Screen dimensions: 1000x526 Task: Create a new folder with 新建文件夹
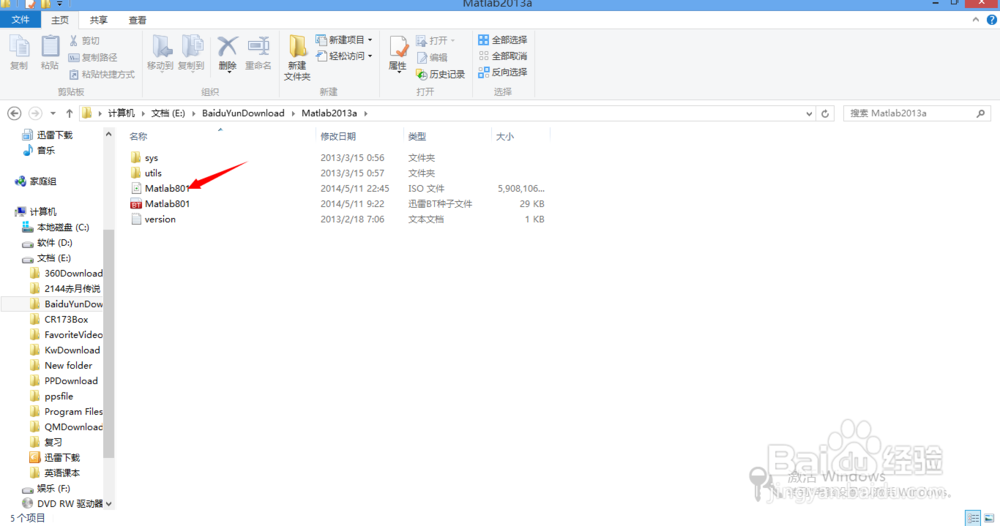coord(297,58)
